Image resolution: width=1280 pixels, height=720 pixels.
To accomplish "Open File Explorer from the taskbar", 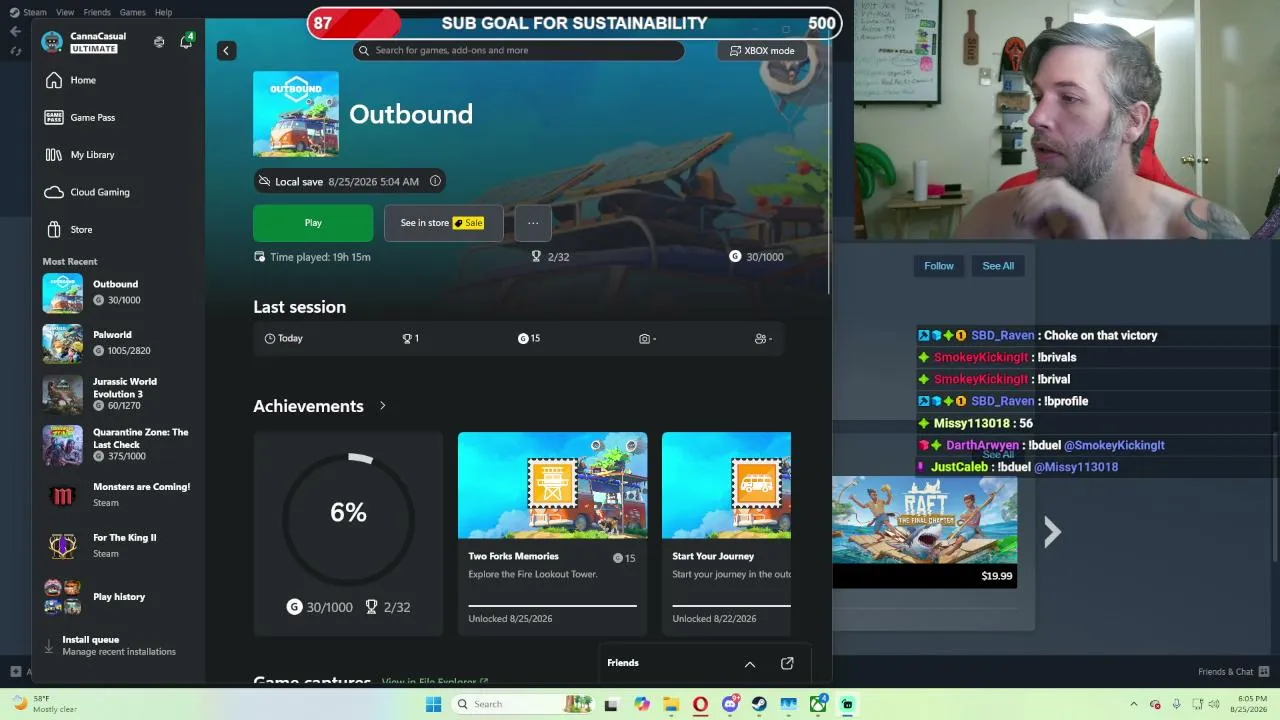I will tap(671, 704).
